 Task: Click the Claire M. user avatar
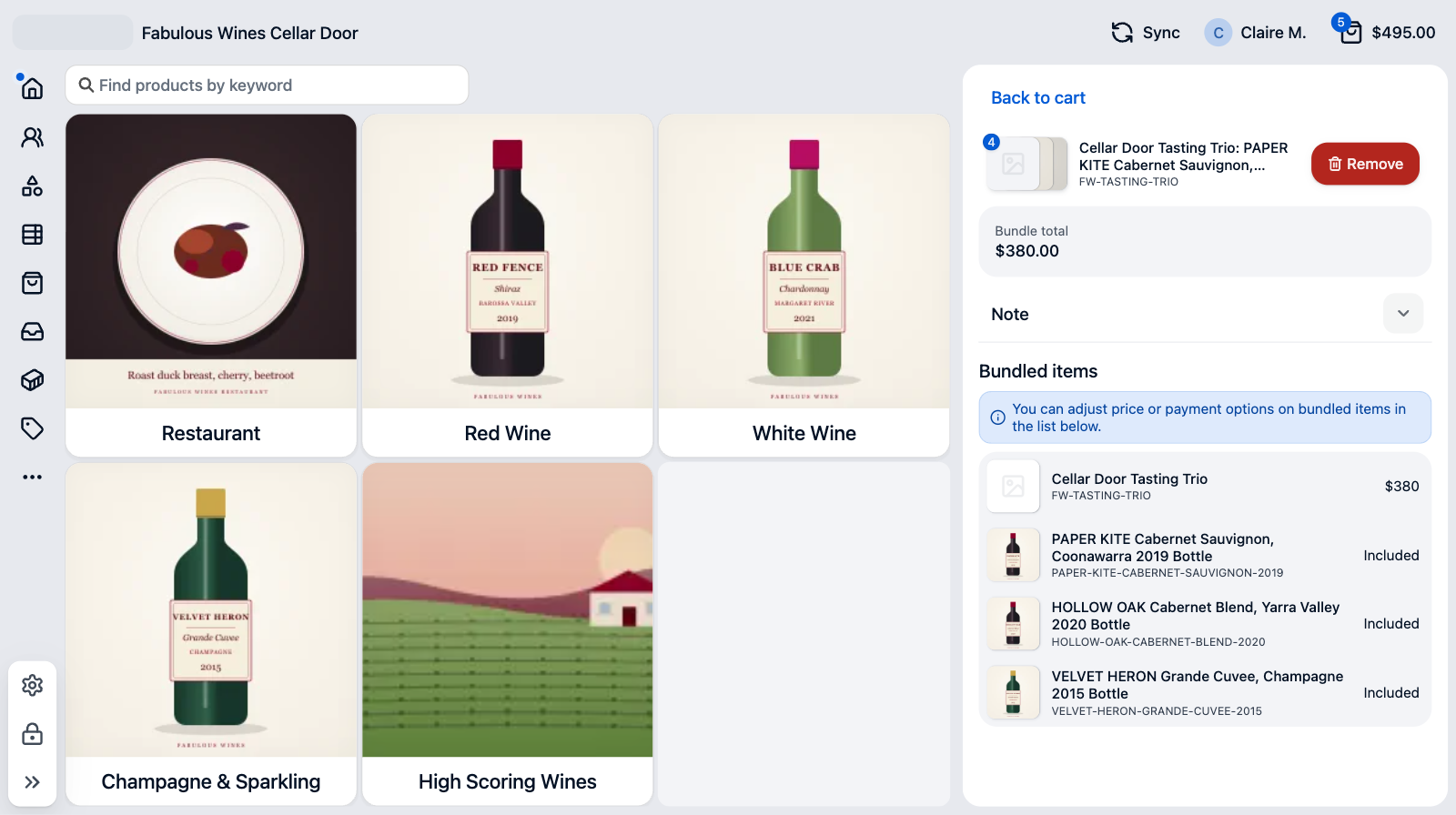tap(1218, 33)
